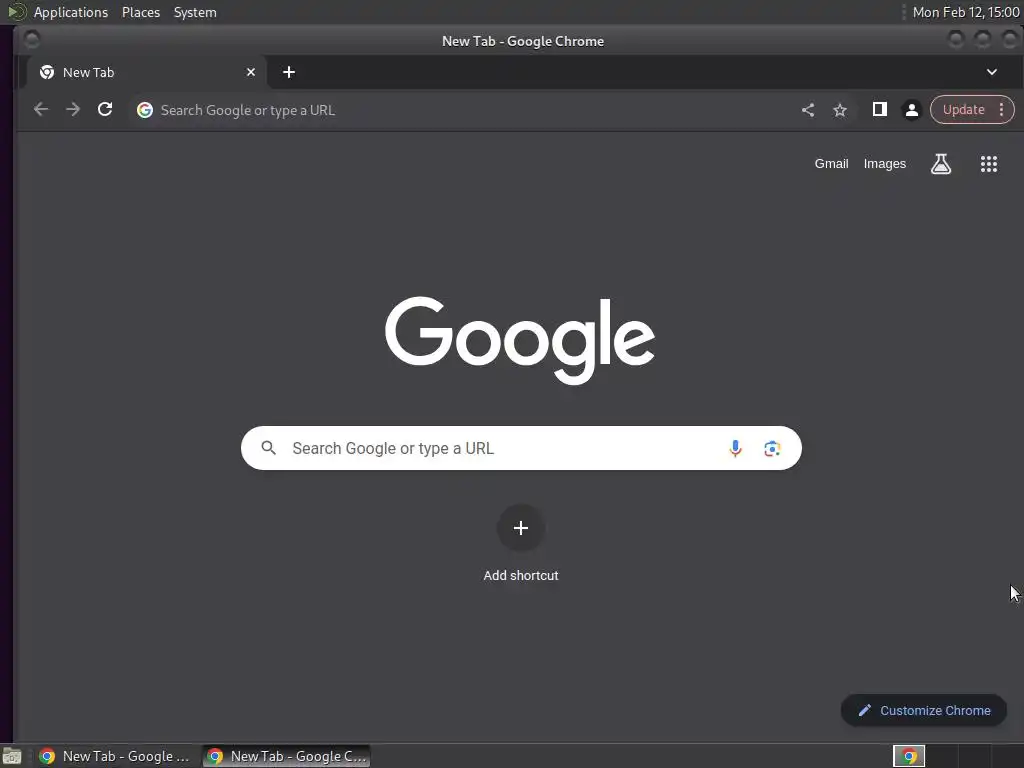Screen dimensions: 1024x768
Task: Open Gmail link
Action: (831, 163)
